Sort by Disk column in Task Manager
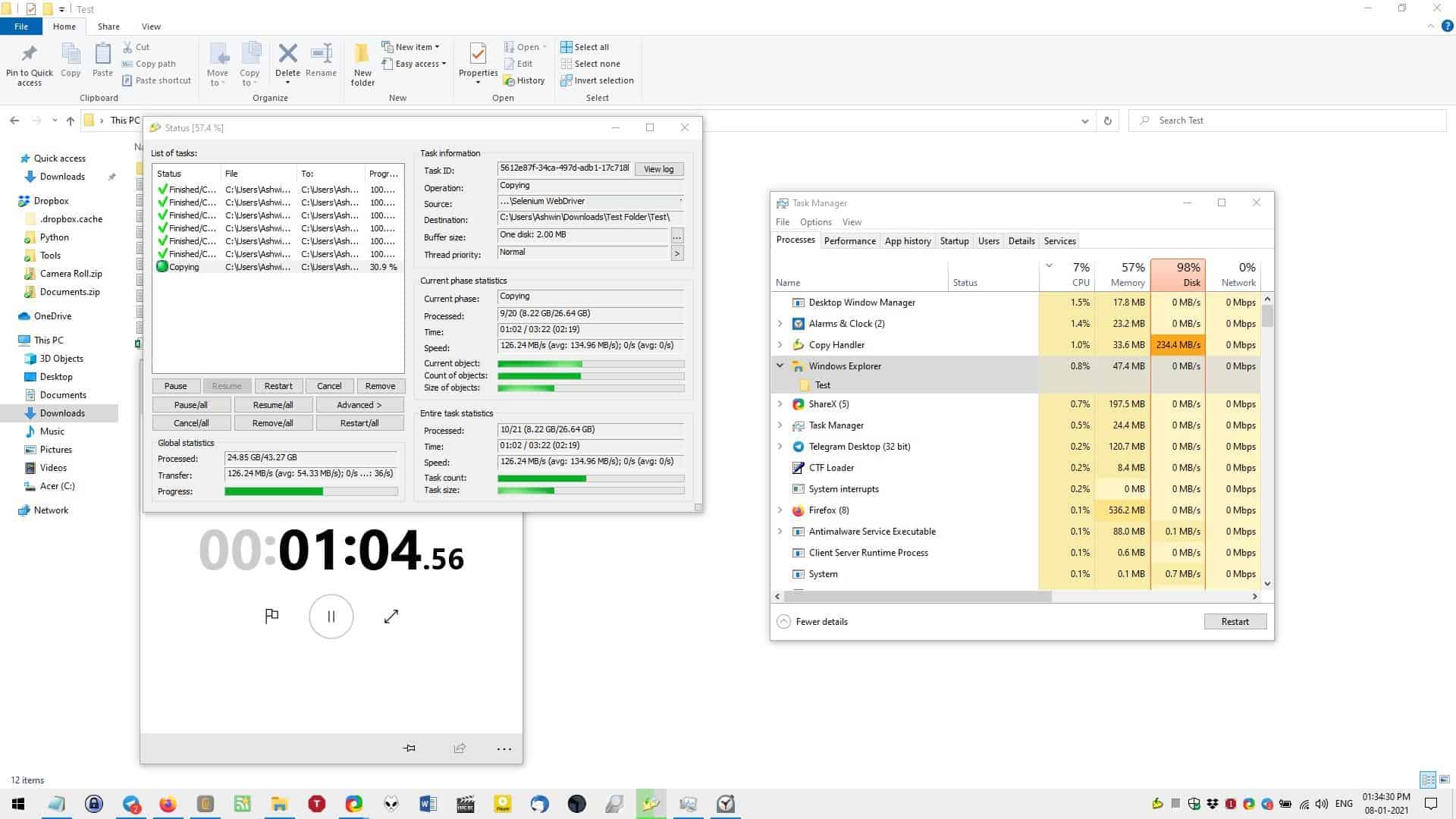The image size is (1456, 819). pyautogui.click(x=1178, y=275)
